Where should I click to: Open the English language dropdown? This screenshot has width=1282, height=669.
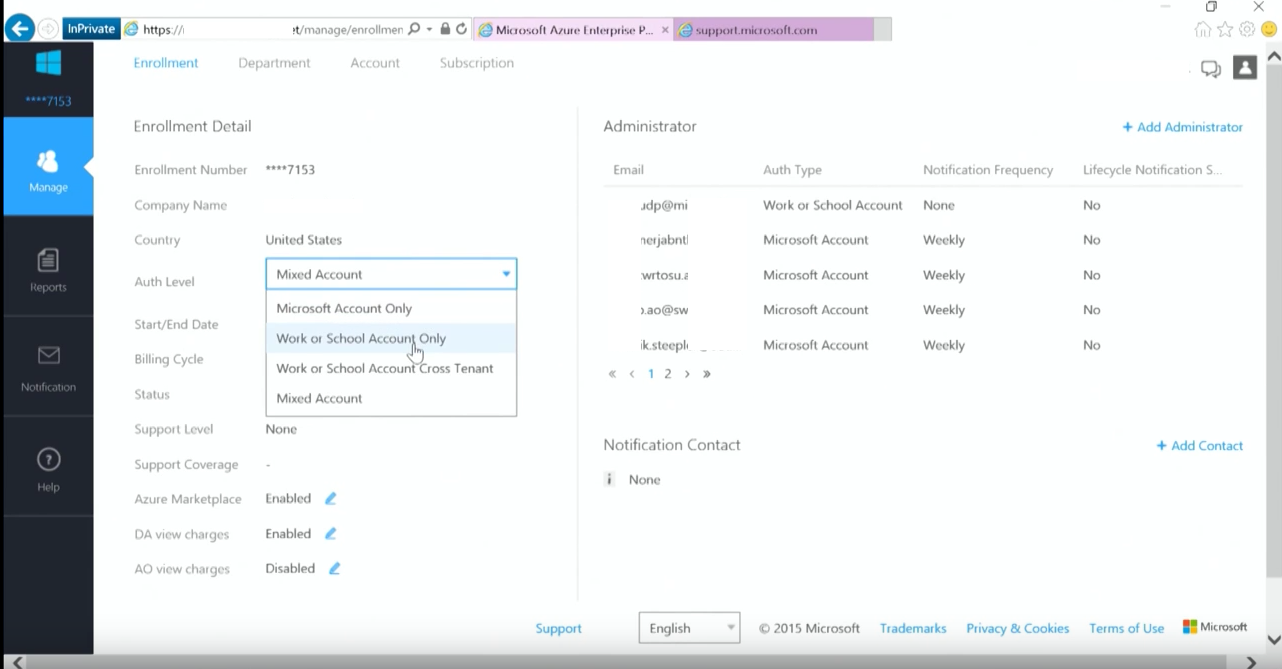[x=689, y=628]
